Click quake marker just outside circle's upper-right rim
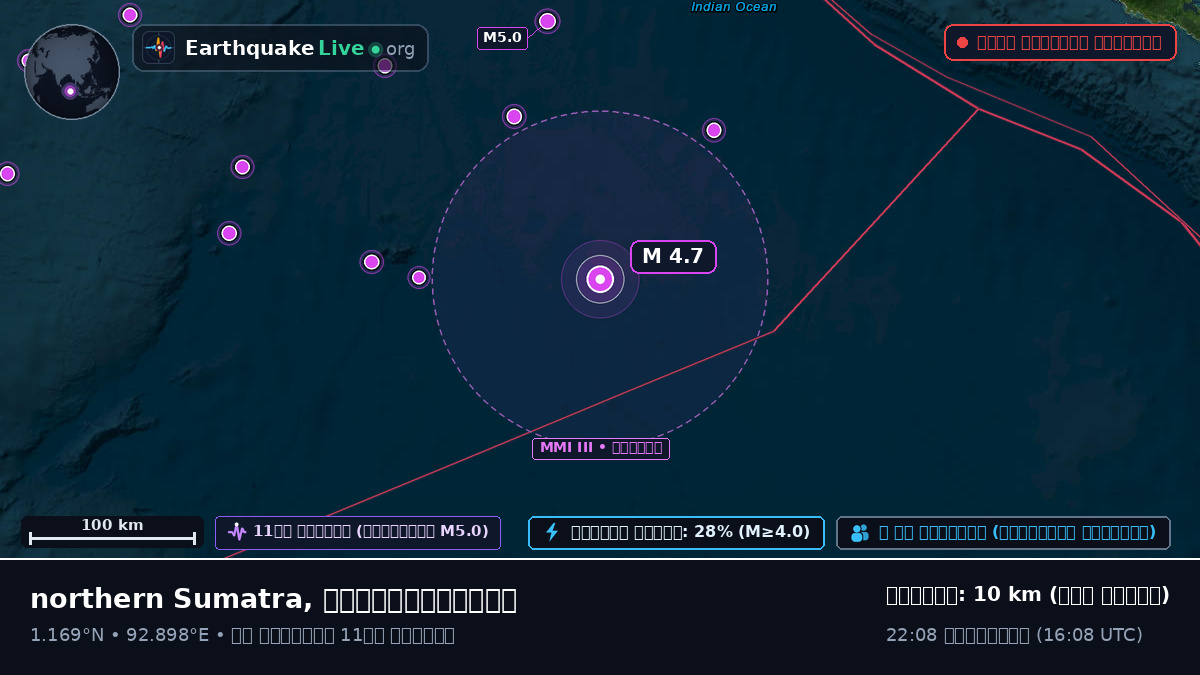 click(714, 130)
